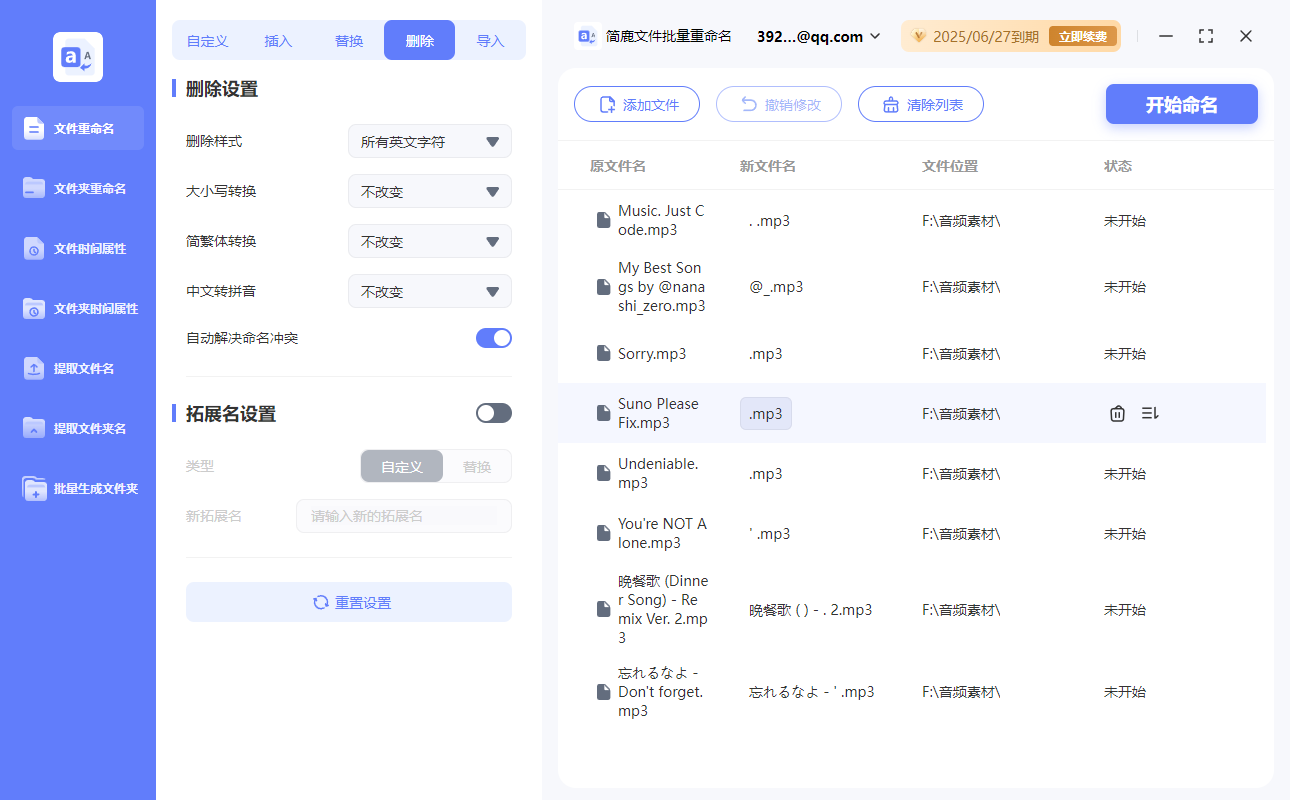Screen dimensions: 1290x800
Task: Toggle off 自动解决命名冲突
Action: click(x=493, y=338)
